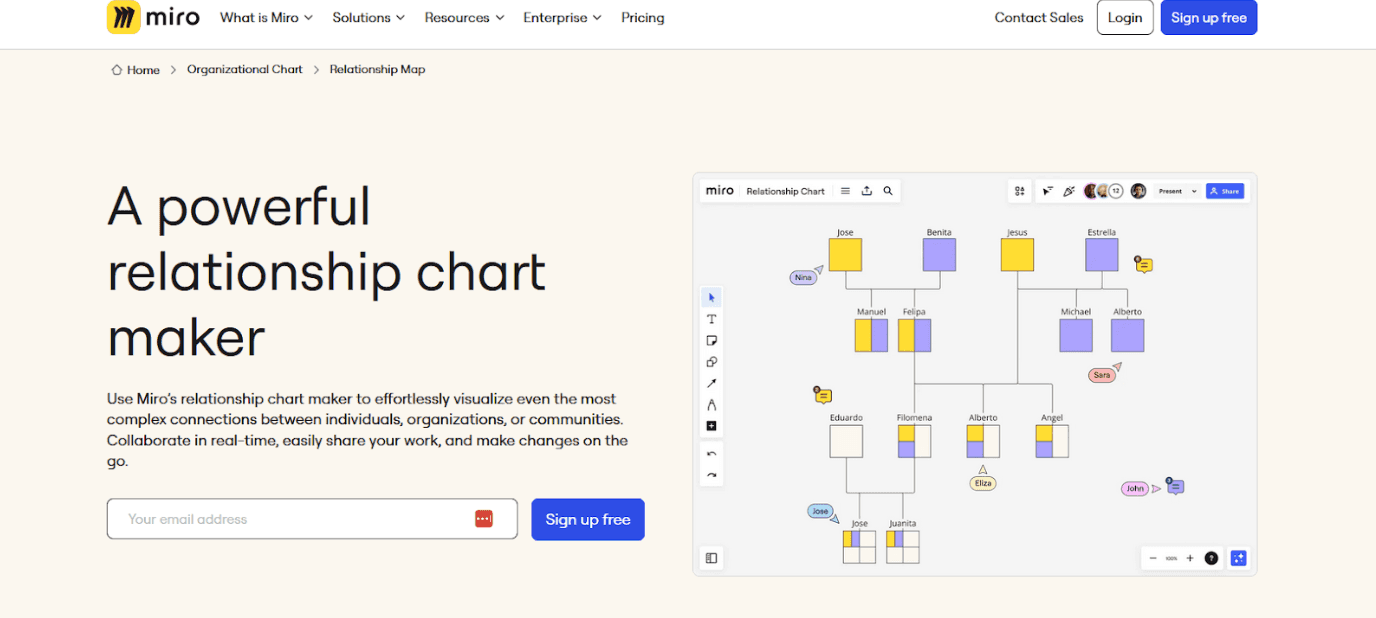The image size is (1376, 618).
Task: Click the zoom-in plus control on the board
Action: tap(1188, 558)
